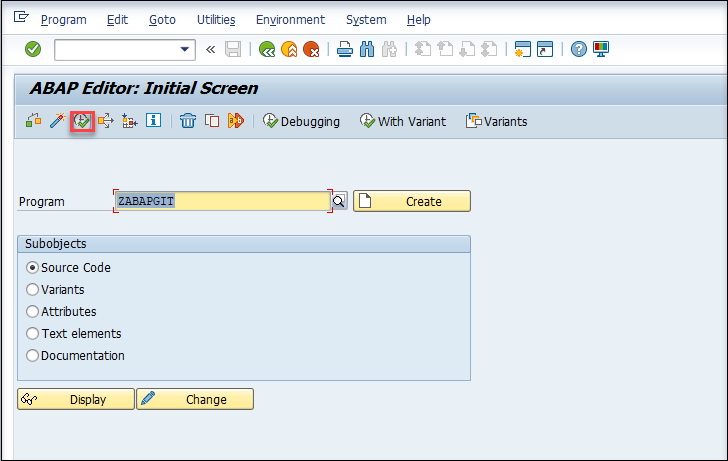Click the Debugging button

tap(301, 122)
